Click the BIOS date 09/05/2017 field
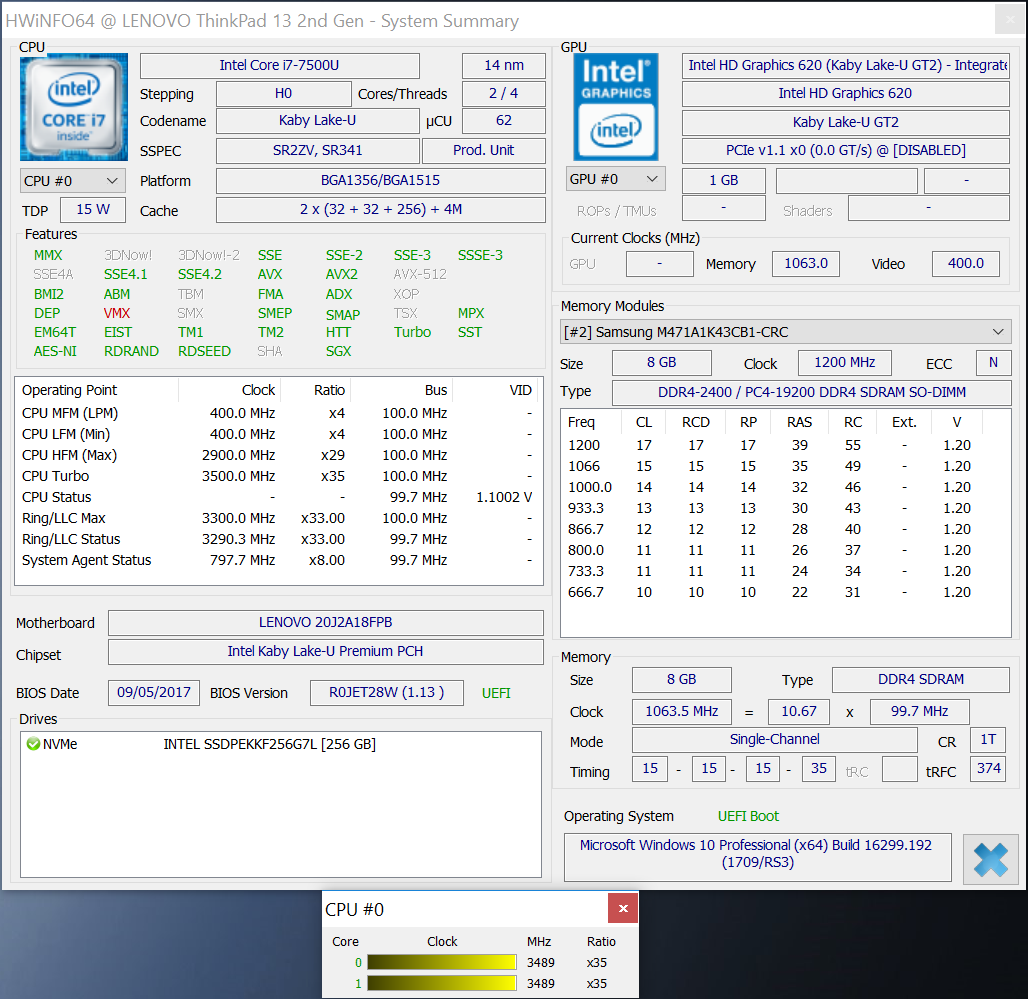Viewport: 1028px width, 999px height. [x=153, y=693]
